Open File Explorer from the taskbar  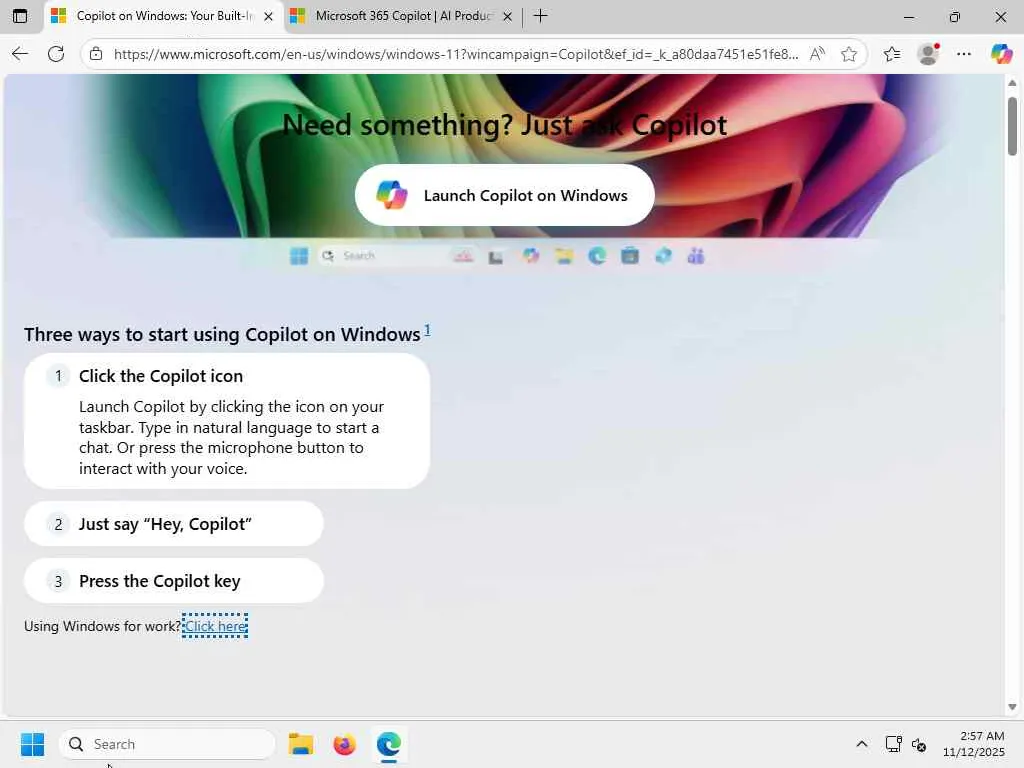pyautogui.click(x=300, y=744)
